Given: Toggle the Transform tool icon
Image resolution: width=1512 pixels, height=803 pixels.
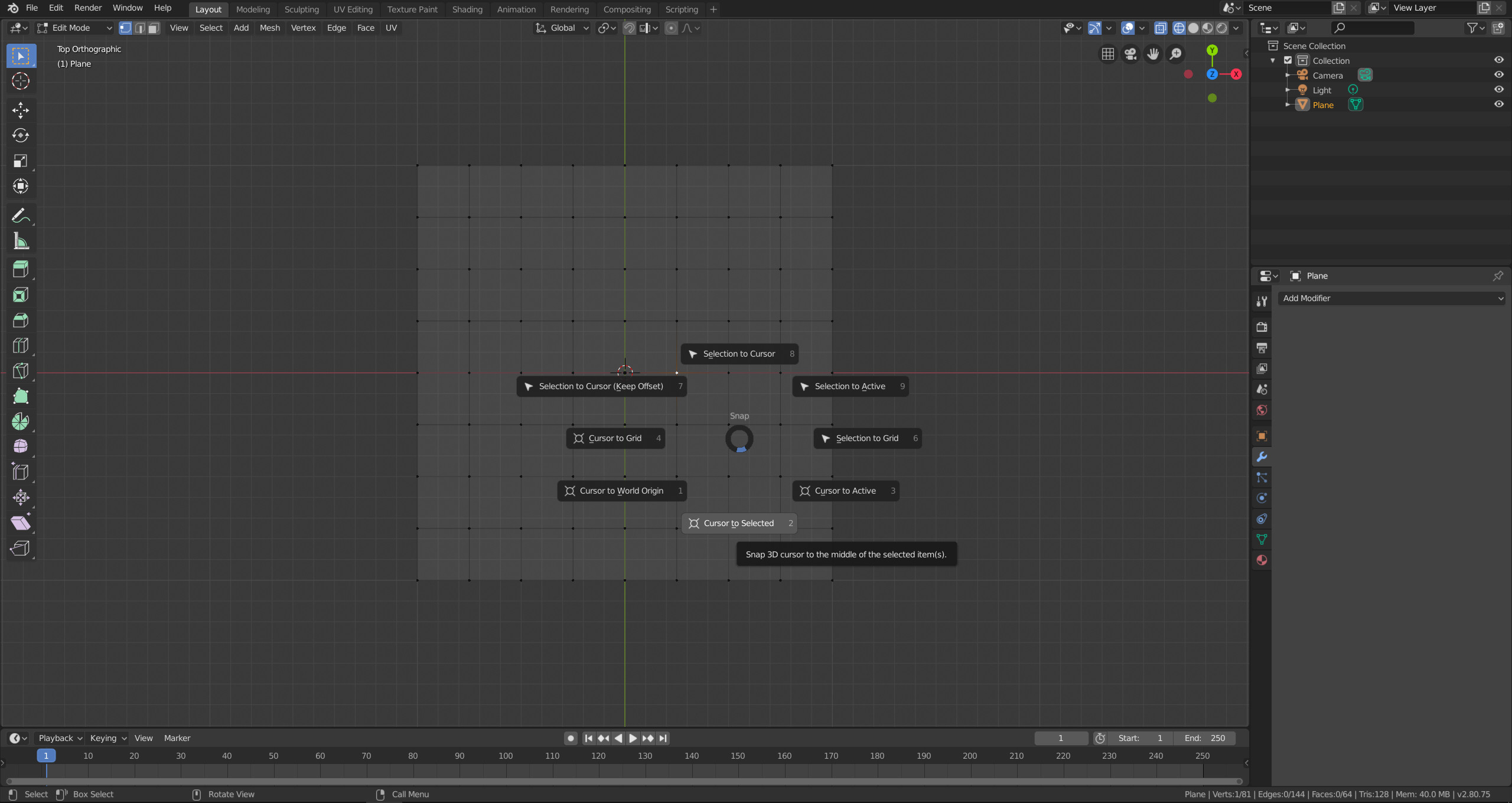Looking at the screenshot, I should pyautogui.click(x=22, y=186).
